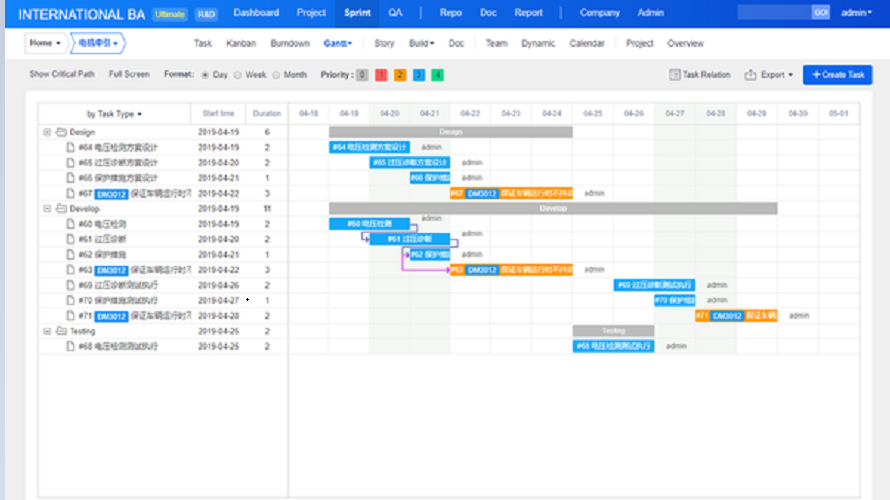The image size is (890, 500).
Task: Click the file icon for task #68
Action: coord(70,346)
